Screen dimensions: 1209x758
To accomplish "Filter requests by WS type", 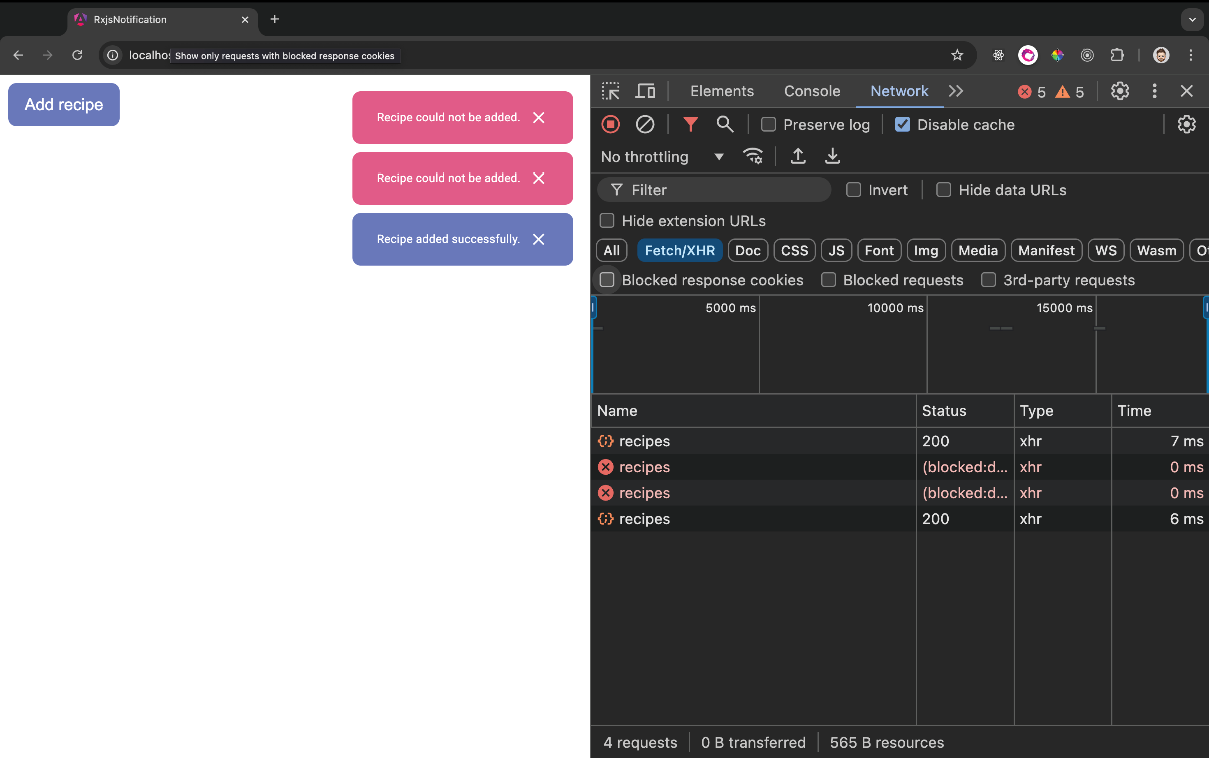I will coord(1106,250).
